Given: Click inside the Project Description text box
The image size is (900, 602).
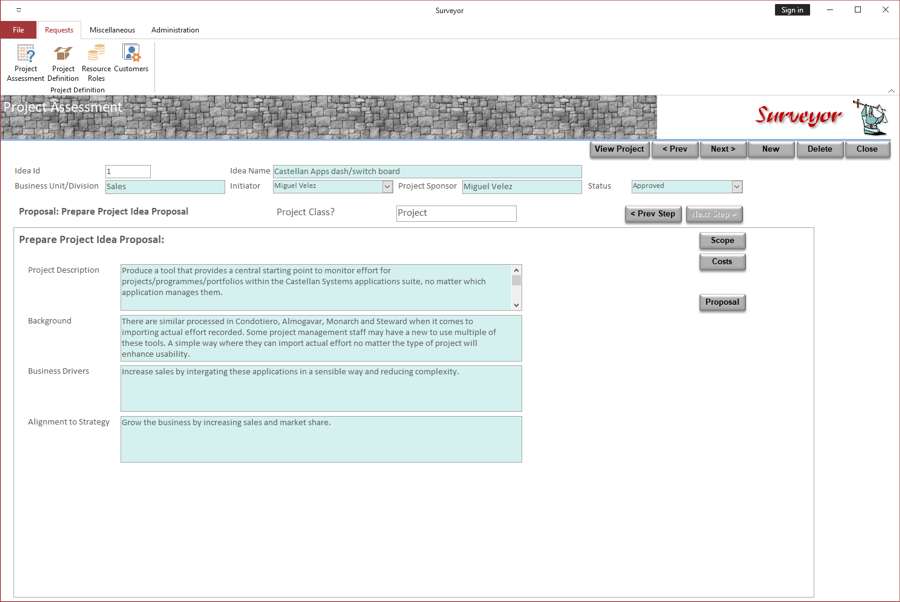Looking at the screenshot, I should coord(316,288).
